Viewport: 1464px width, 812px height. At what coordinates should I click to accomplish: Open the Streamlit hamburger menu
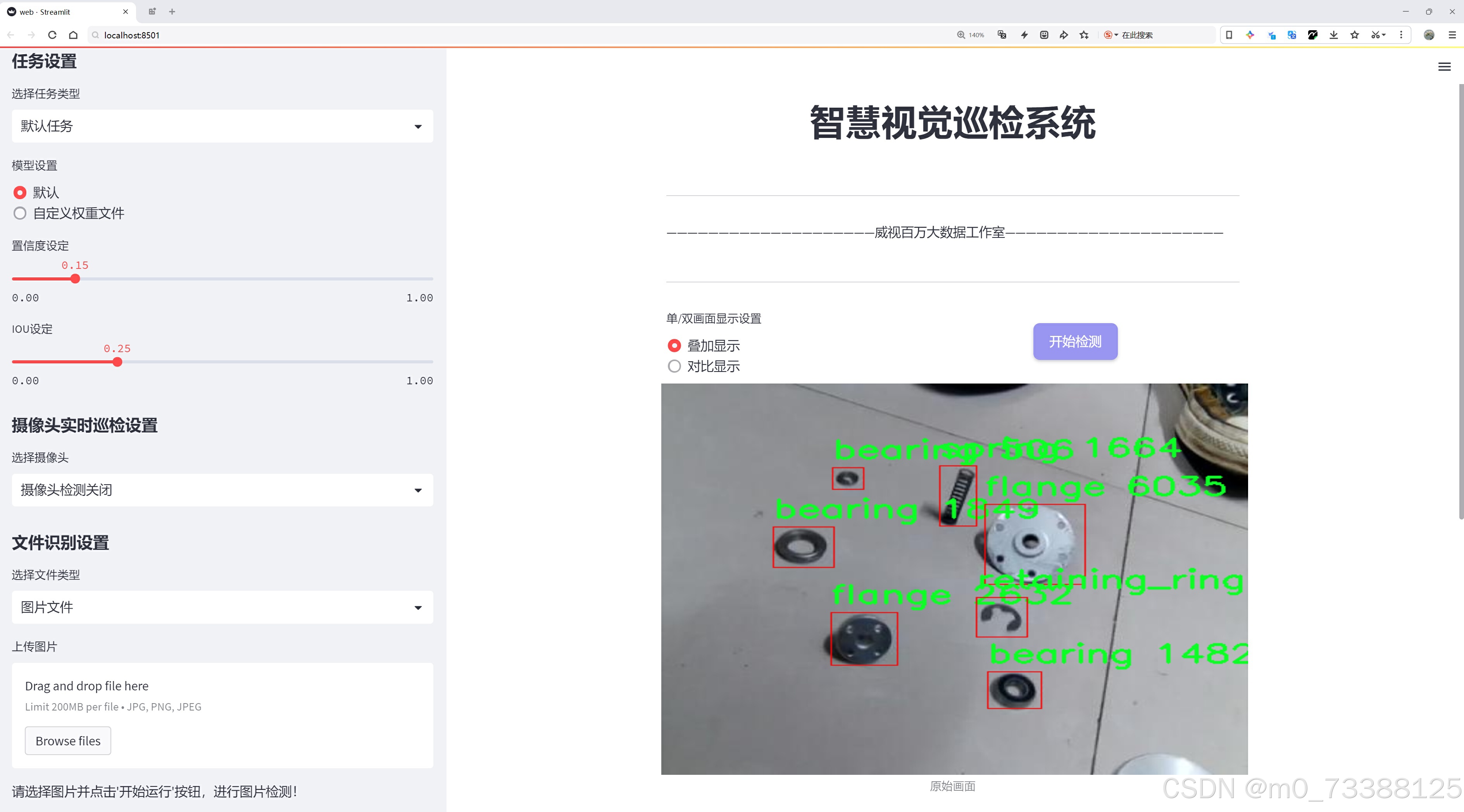pyautogui.click(x=1444, y=67)
